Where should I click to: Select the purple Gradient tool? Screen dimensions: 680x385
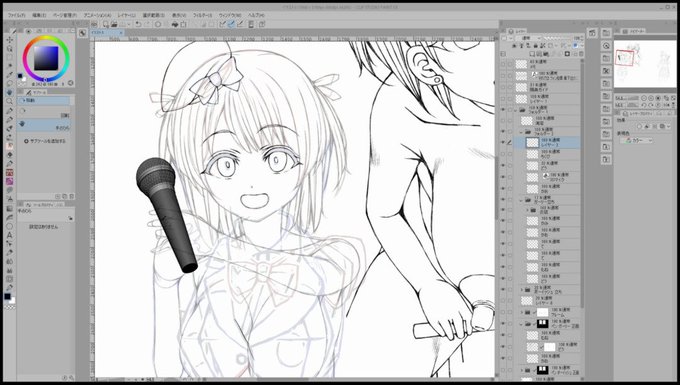pyautogui.click(x=9, y=181)
